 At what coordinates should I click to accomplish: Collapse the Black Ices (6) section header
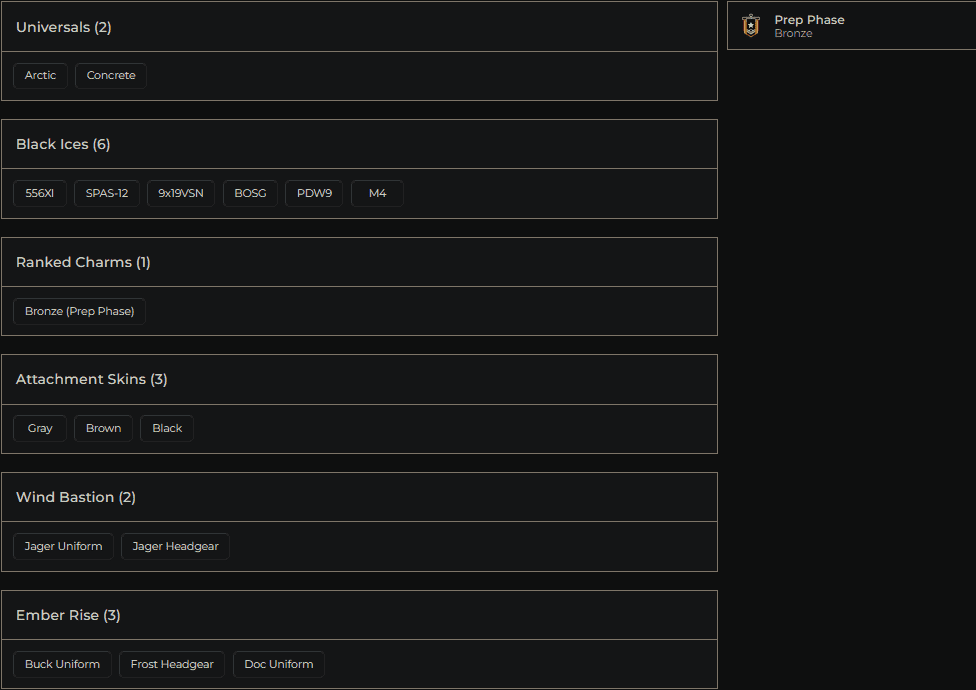(x=359, y=144)
